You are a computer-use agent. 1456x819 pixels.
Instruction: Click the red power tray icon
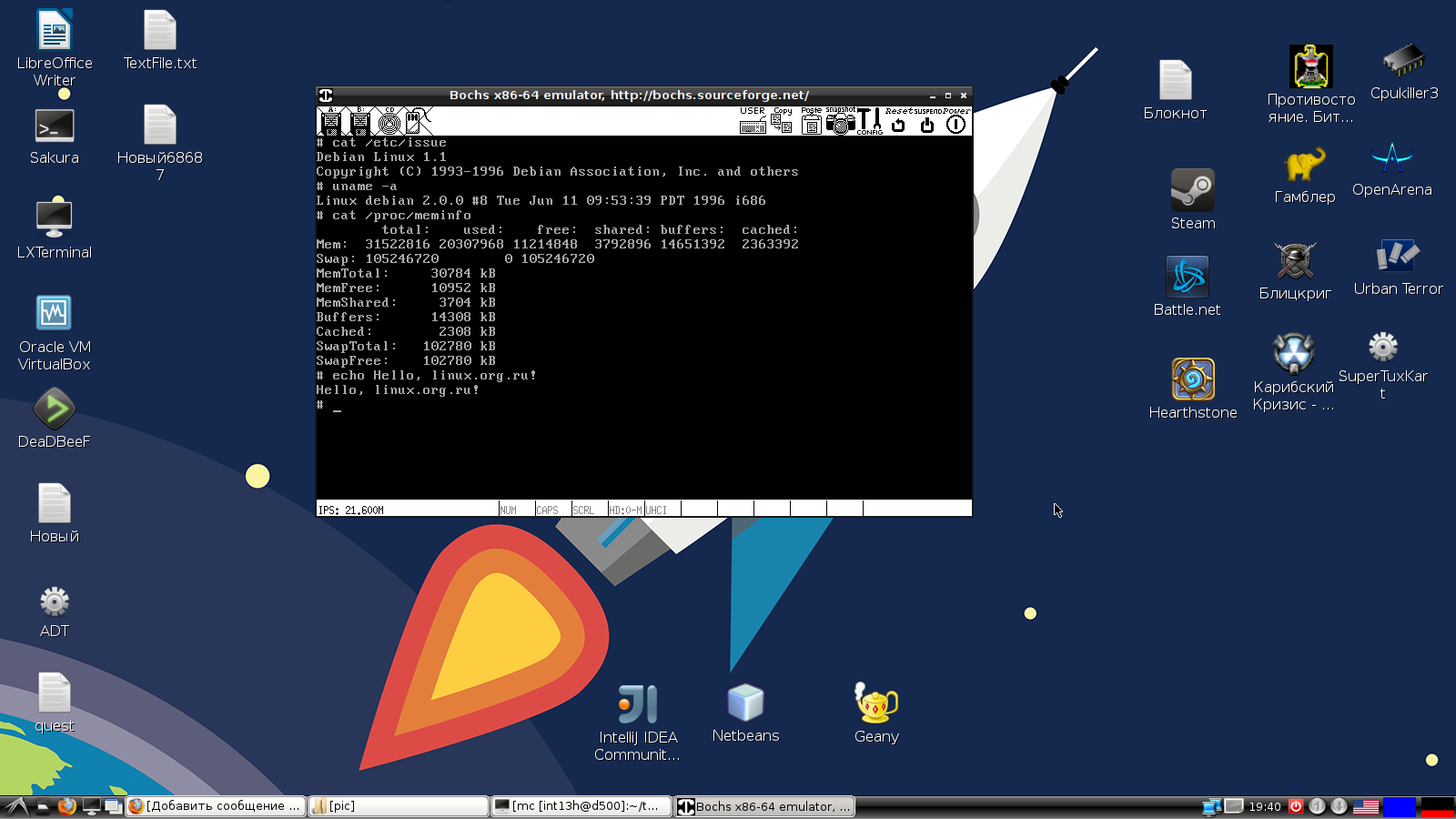pos(1296,806)
